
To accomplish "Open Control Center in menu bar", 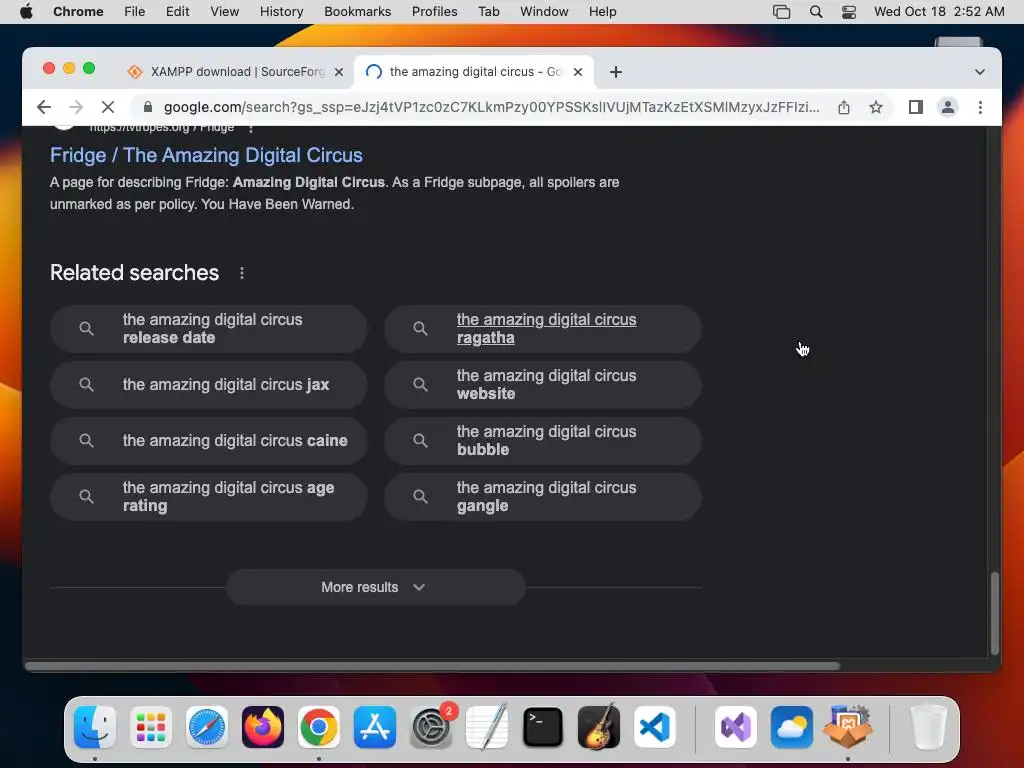I will [849, 12].
